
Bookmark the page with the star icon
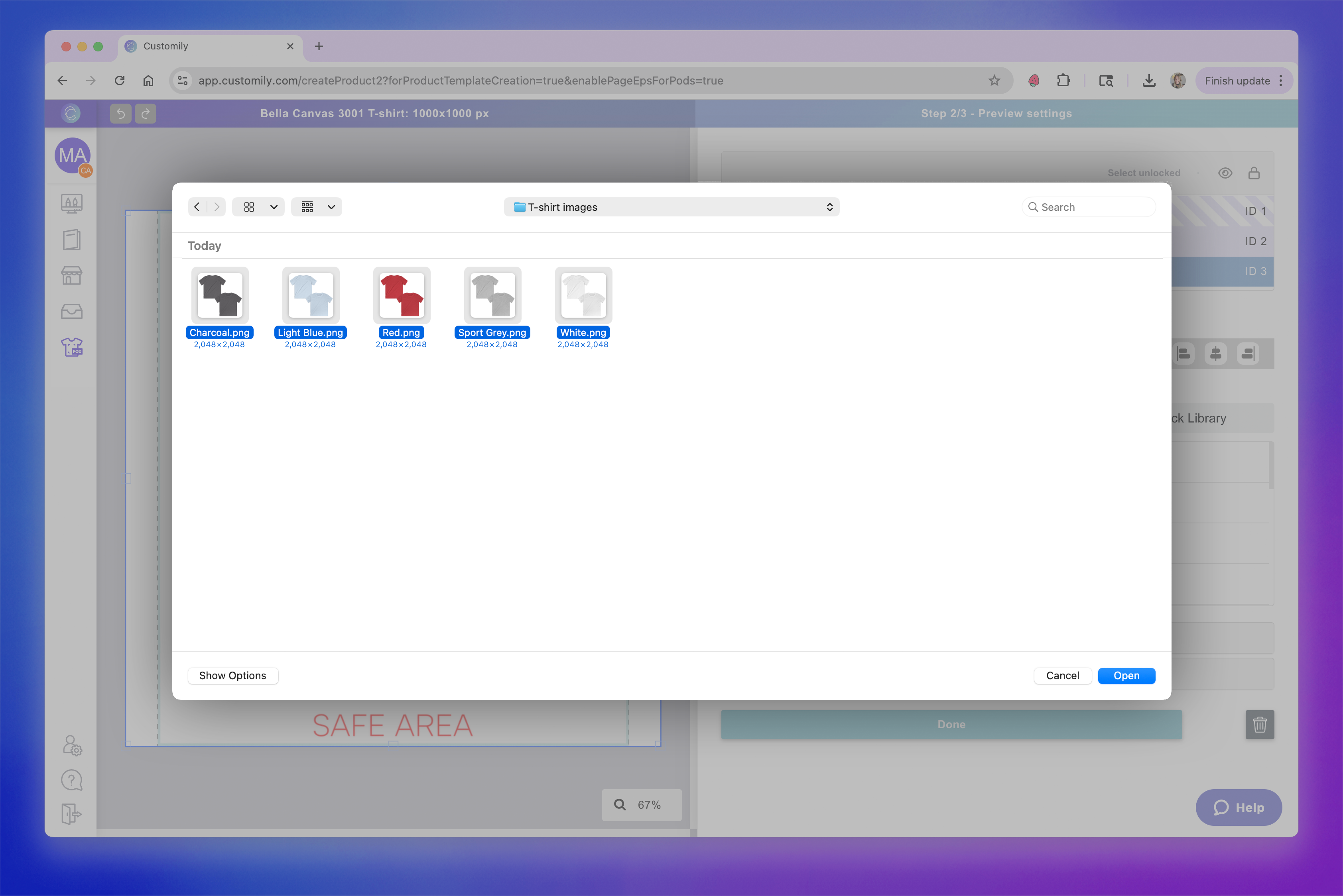(x=994, y=81)
